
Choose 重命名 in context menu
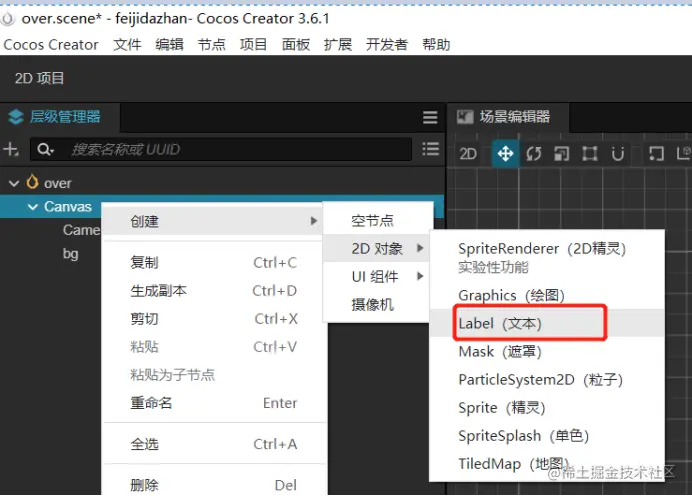[x=214, y=403]
